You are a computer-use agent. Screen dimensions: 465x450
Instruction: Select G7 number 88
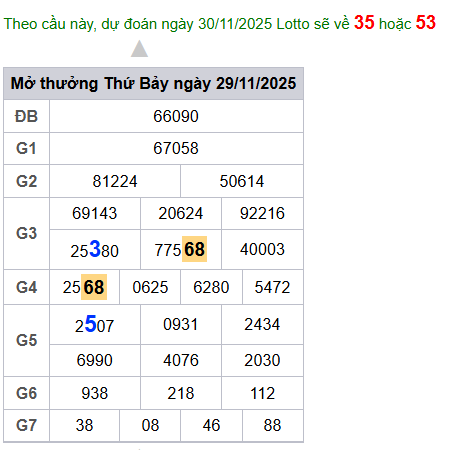tap(272, 425)
